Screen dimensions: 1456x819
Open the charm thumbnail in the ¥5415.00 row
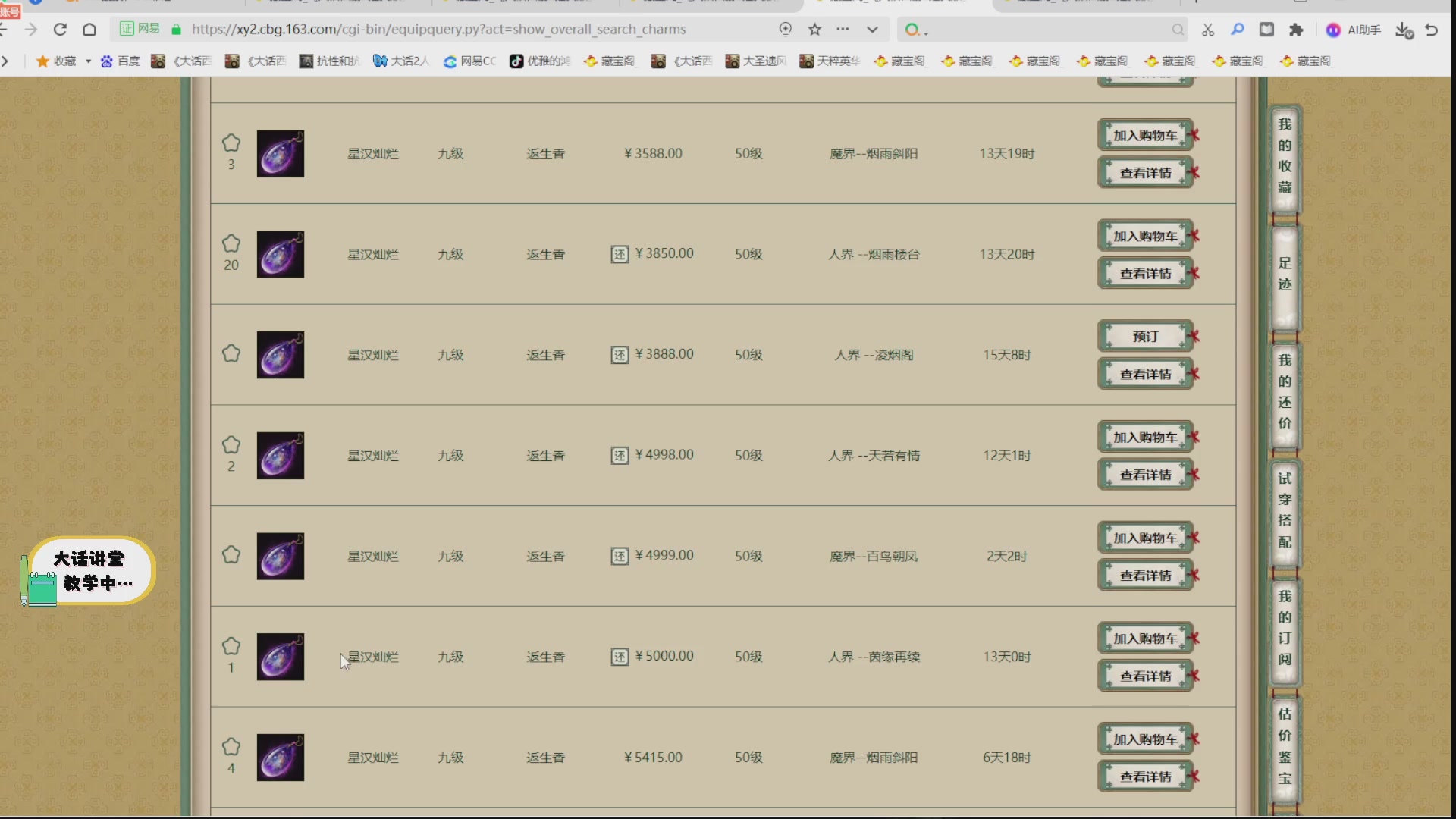pyautogui.click(x=281, y=758)
